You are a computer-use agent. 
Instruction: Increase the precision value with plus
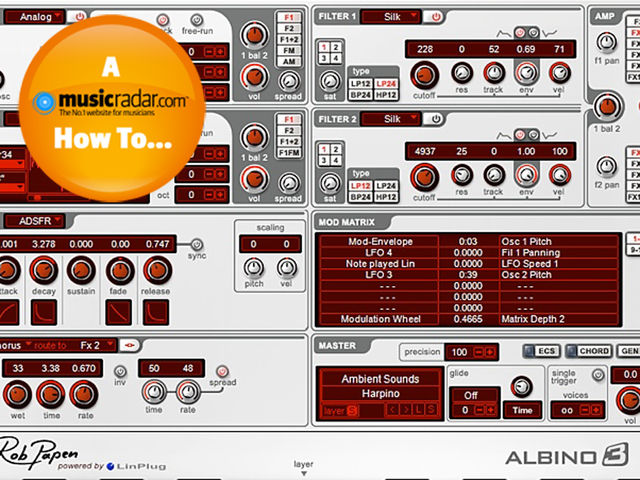490,352
